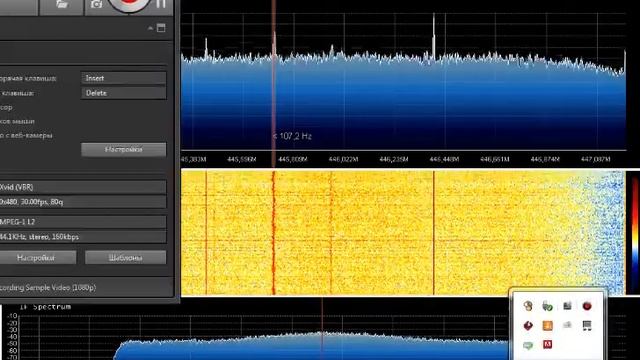Click the 107,2 Hz readout in the spectrum
Viewport: 640px width, 360px height.
(292, 136)
